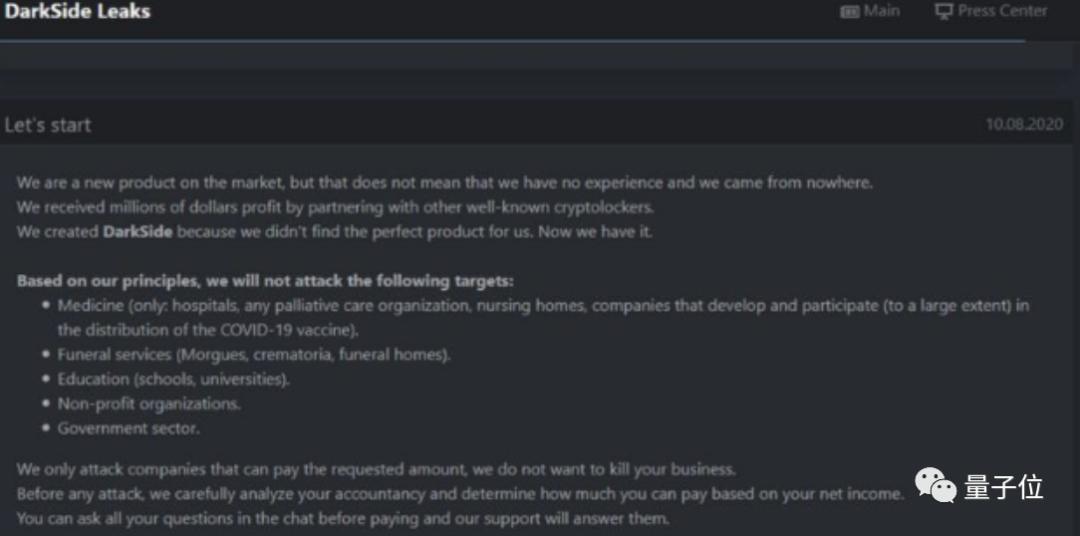Open the Main menu item label
Screen dimensions: 1080x536
(x=881, y=11)
